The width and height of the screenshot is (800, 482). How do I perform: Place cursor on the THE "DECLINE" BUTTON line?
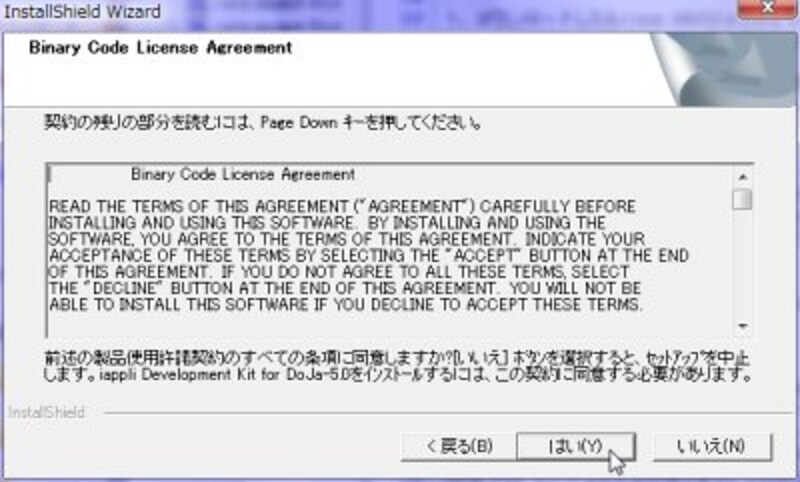pyautogui.click(x=345, y=288)
